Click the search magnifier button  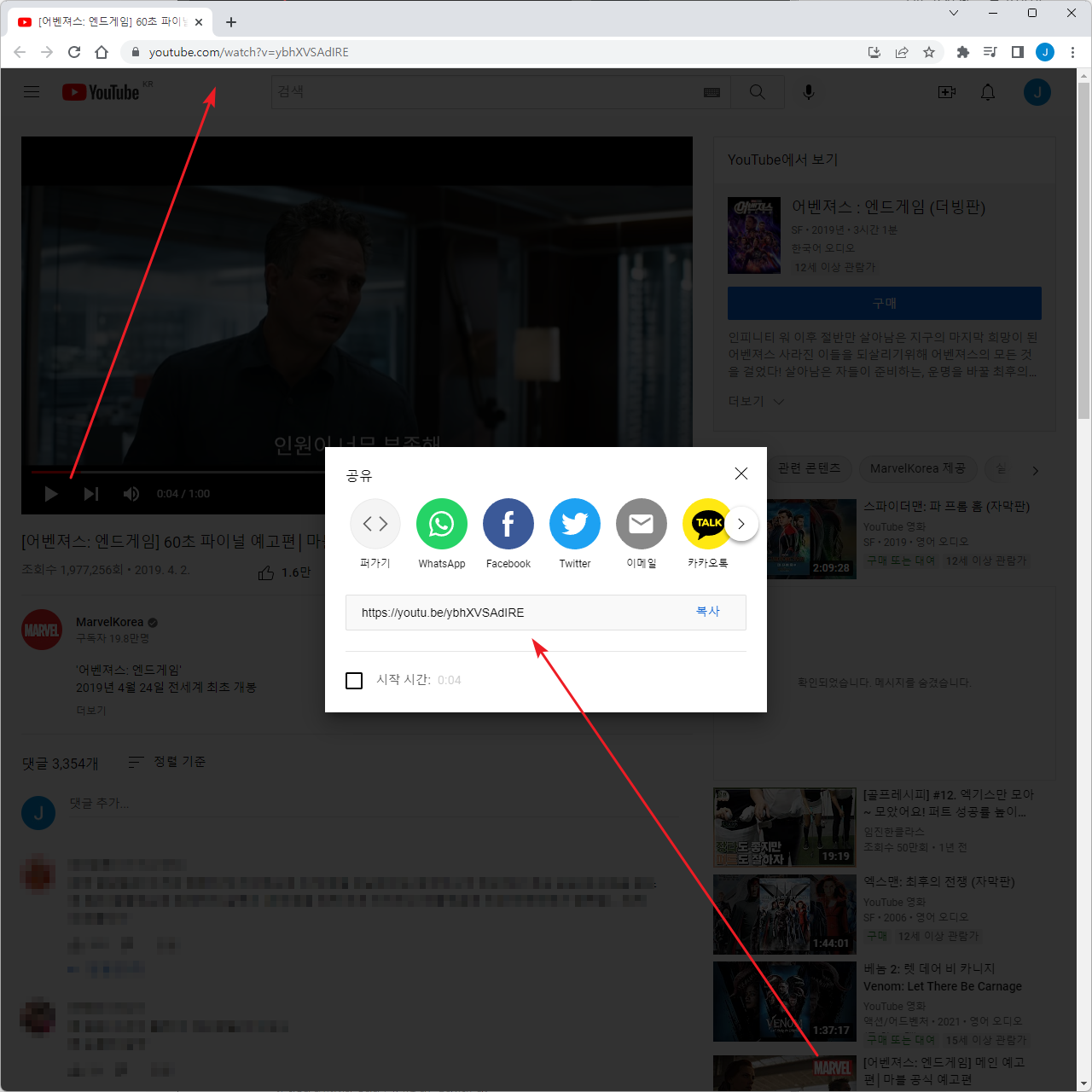(758, 92)
